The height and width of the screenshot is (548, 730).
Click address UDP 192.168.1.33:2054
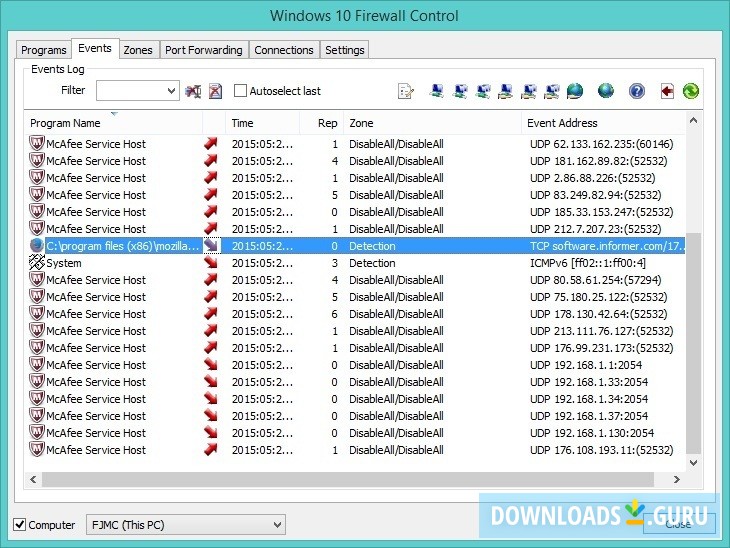(x=589, y=382)
